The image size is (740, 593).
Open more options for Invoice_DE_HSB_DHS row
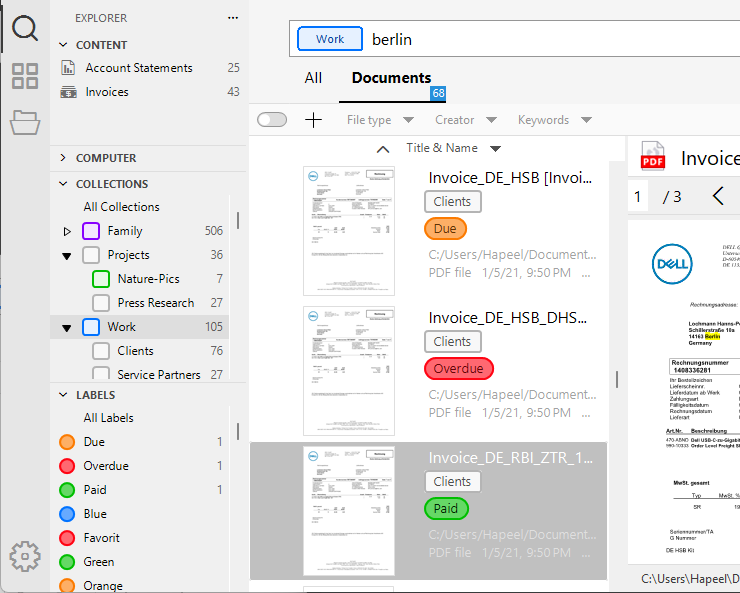click(586, 414)
